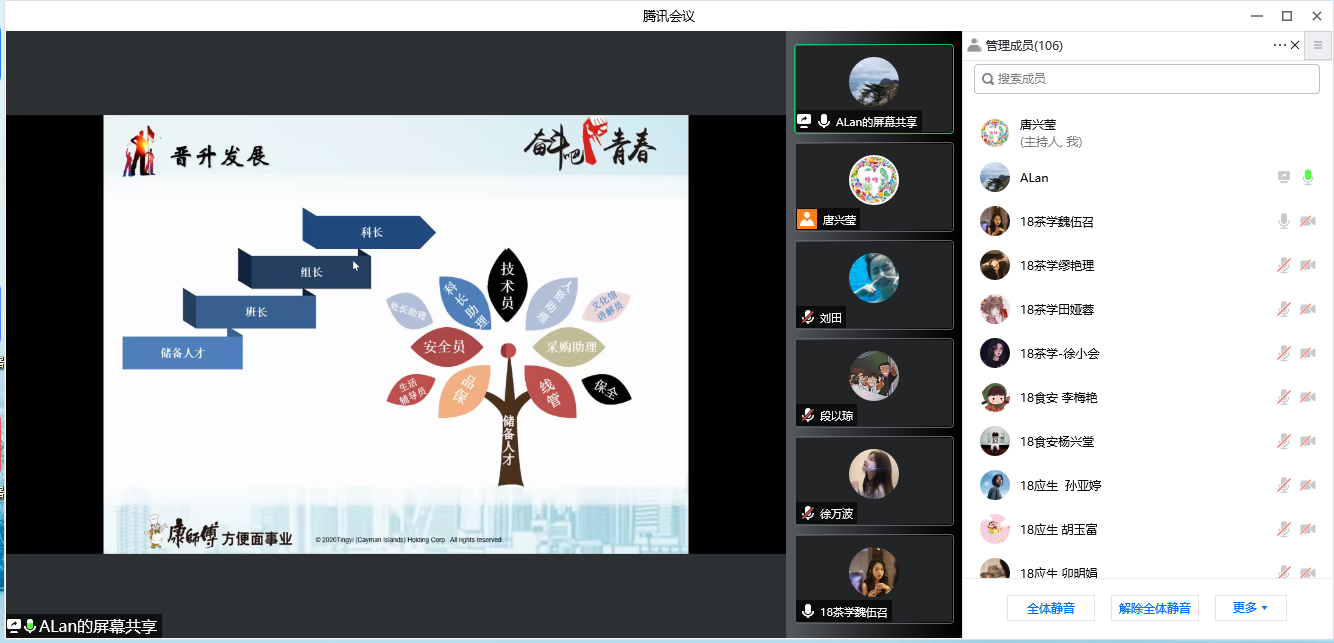Click the orange host icon on 唐兴莹's tile
Screen dimensions: 1334x643
pyautogui.click(x=807, y=220)
